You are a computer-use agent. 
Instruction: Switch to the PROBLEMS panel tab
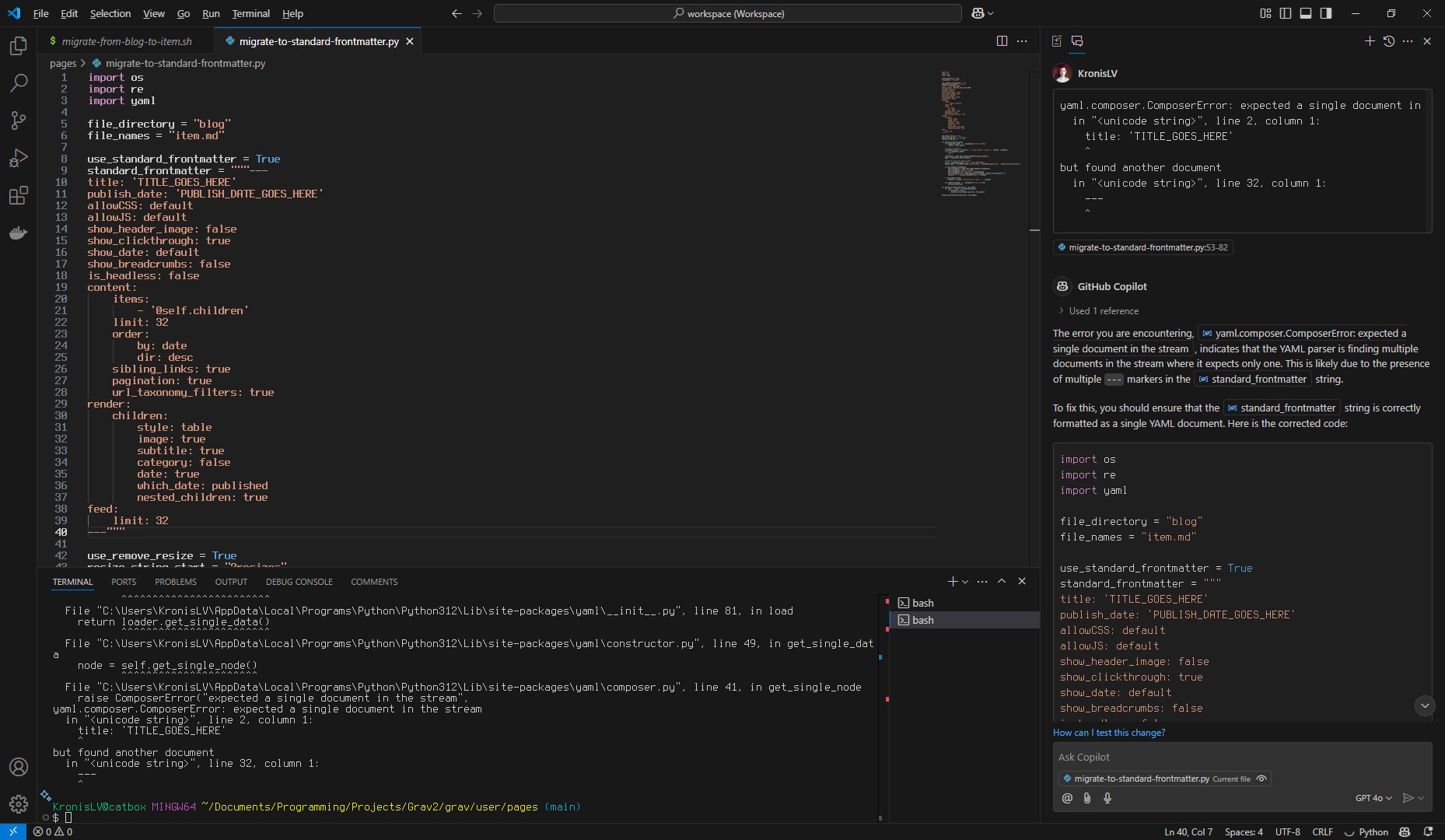point(176,582)
